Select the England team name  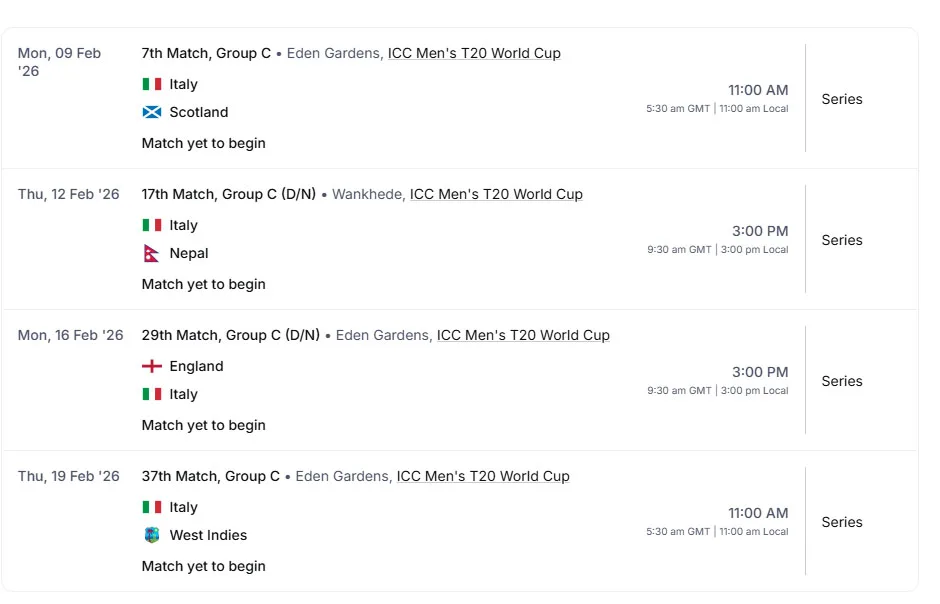click(196, 367)
